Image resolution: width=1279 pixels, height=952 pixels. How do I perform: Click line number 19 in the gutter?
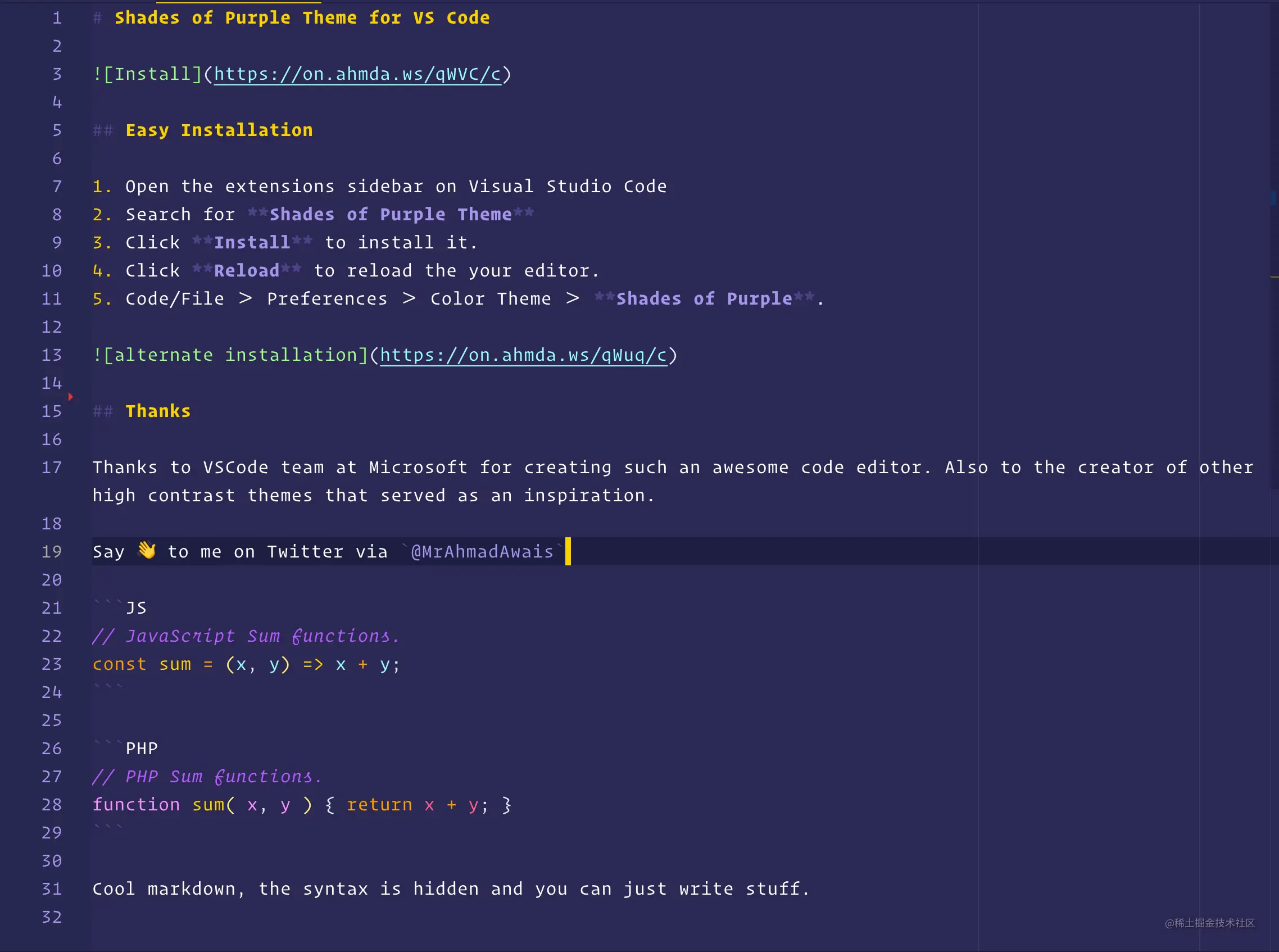(x=51, y=551)
